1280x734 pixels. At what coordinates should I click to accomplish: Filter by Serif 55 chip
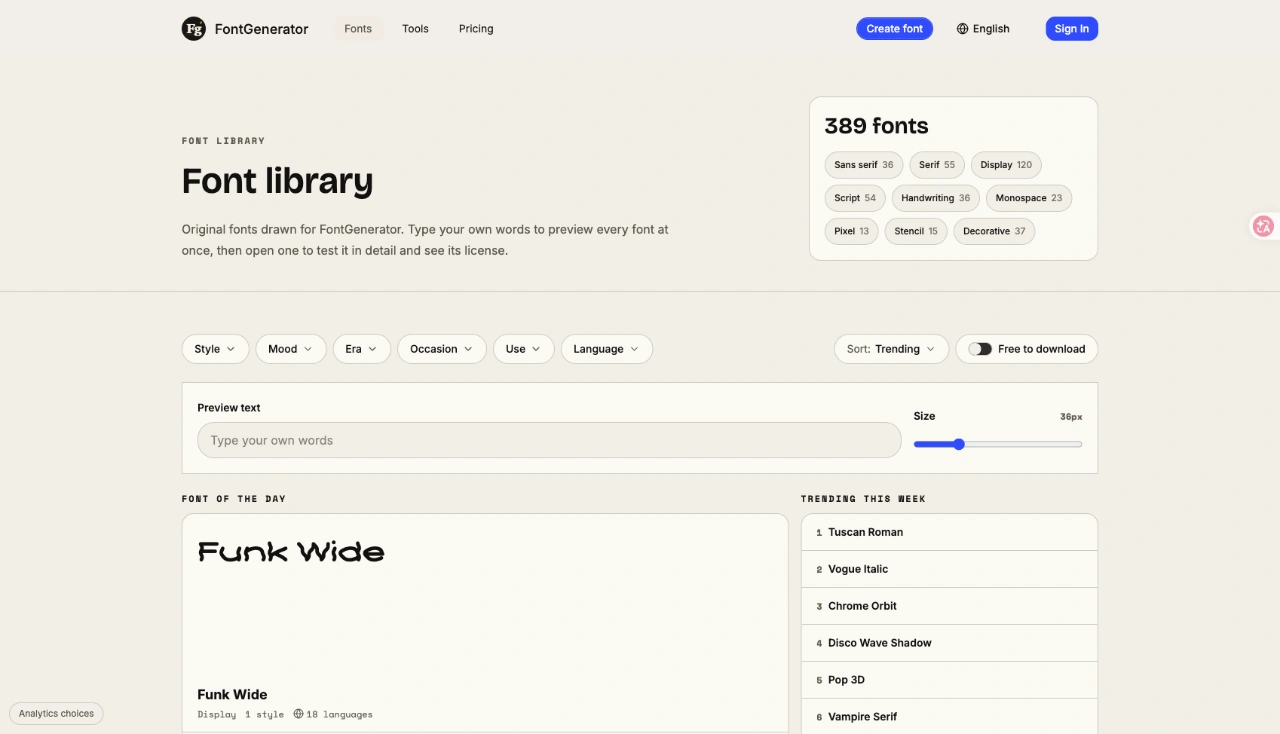tap(937, 165)
